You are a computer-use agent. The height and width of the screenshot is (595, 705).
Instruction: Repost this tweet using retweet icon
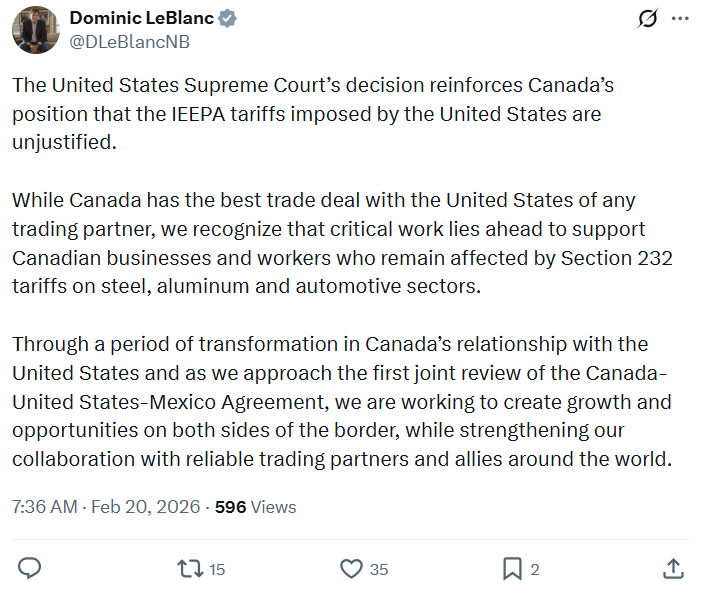[188, 569]
